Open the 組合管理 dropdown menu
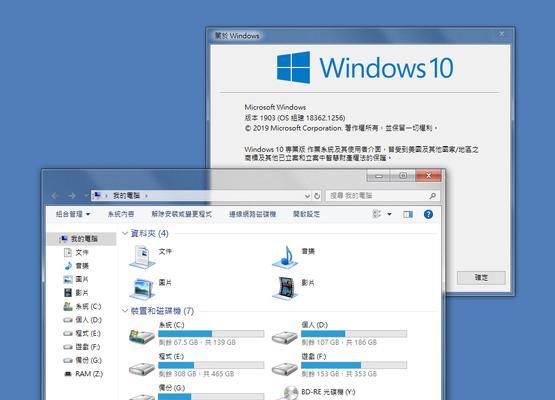555x400 pixels. (x=73, y=214)
